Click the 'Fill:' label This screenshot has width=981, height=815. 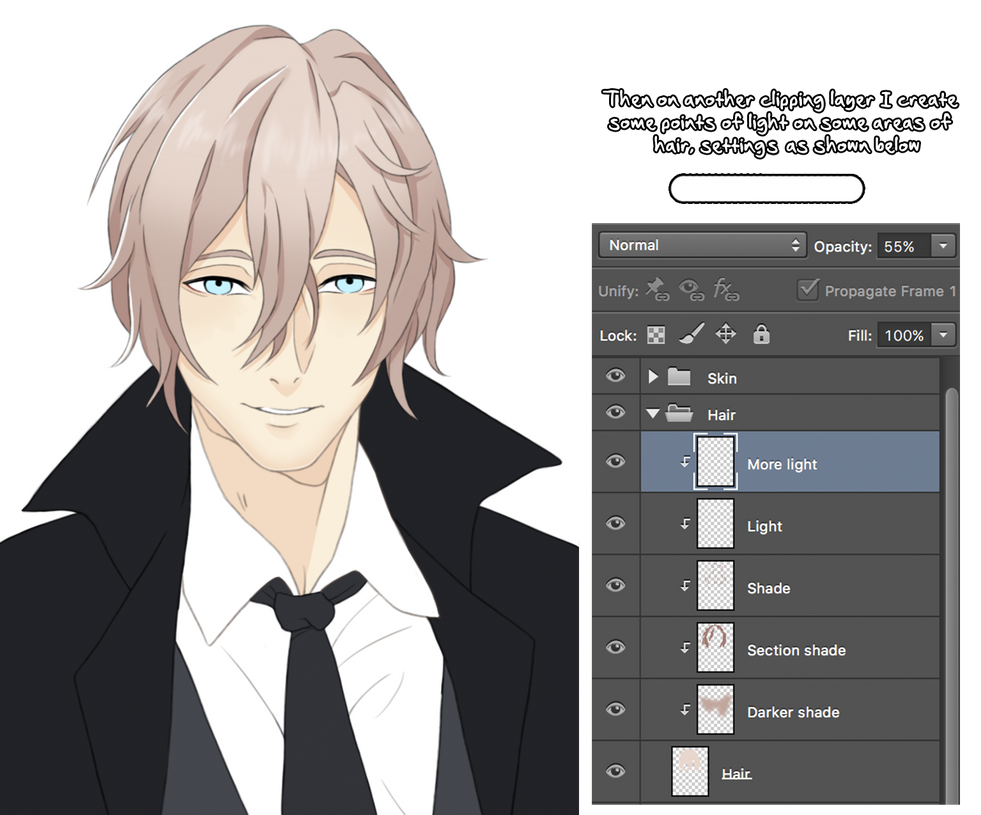pos(860,336)
